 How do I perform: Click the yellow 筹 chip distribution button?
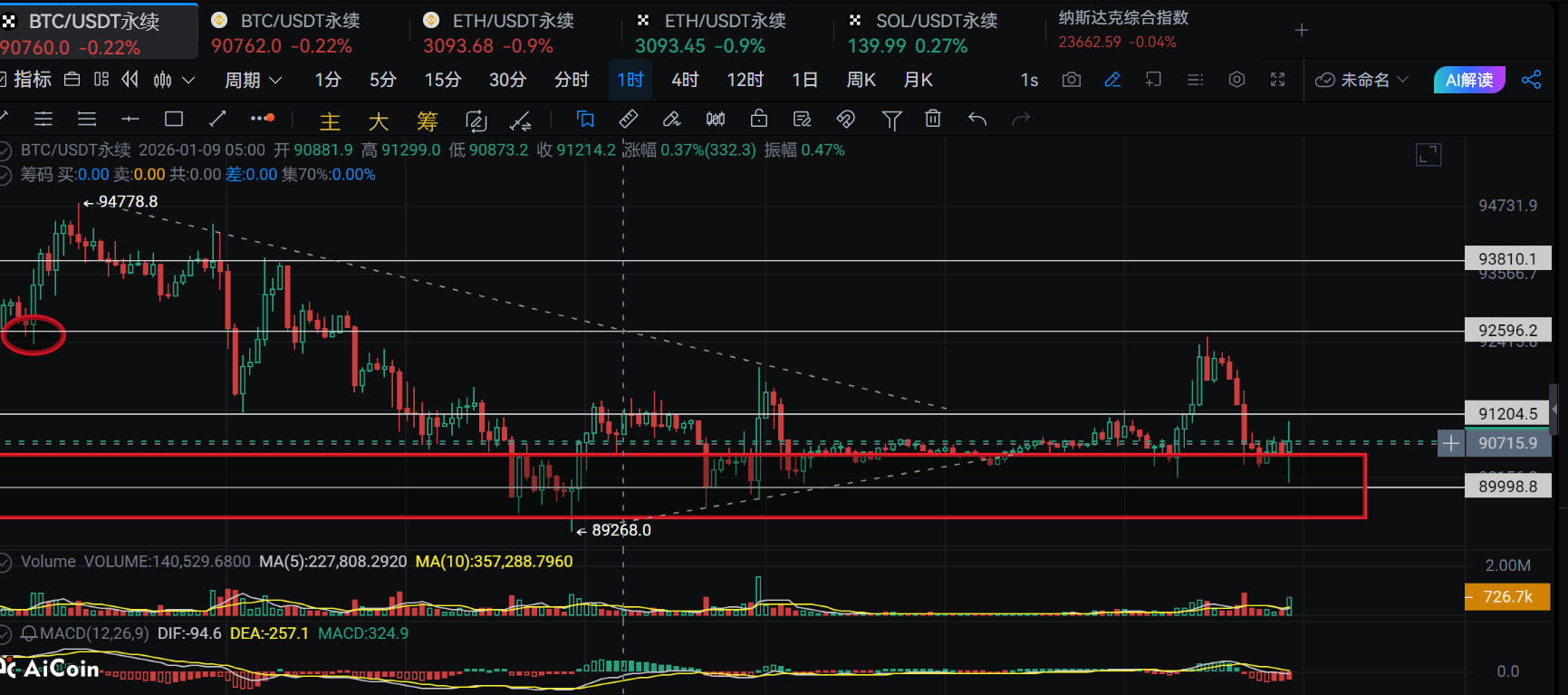pyautogui.click(x=427, y=121)
